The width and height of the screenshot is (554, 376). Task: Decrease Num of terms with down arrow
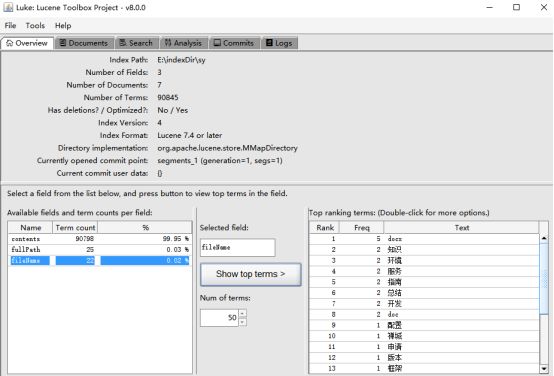click(x=243, y=322)
